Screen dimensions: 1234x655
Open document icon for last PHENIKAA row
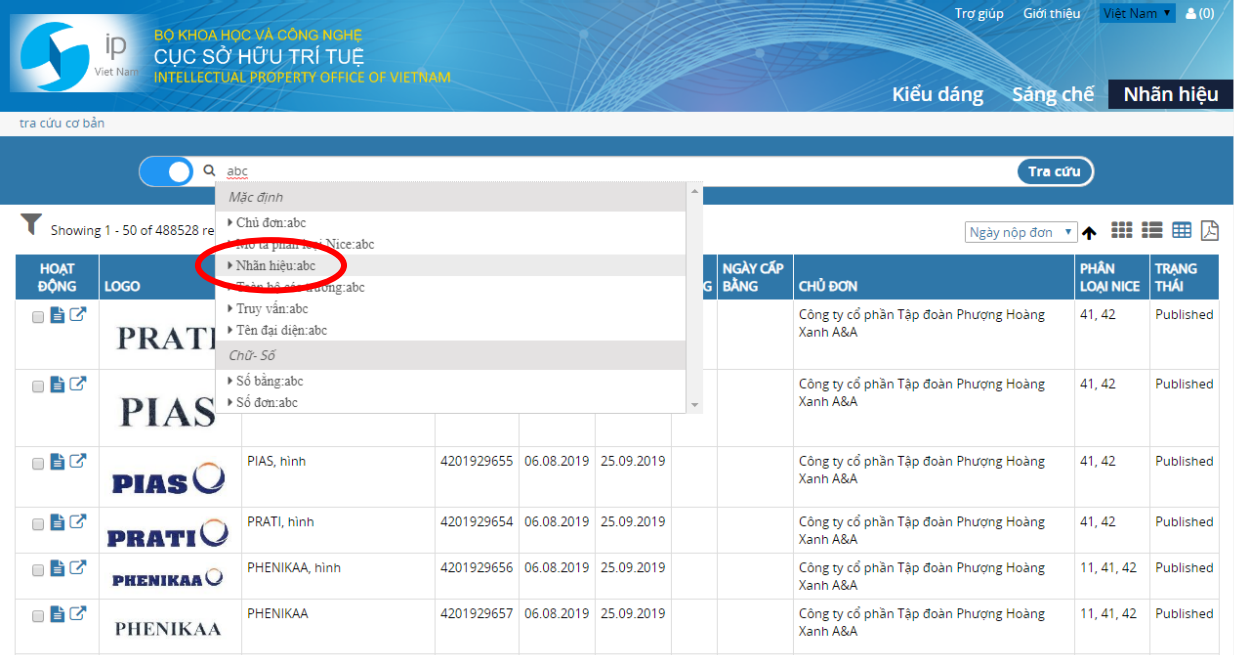tap(57, 614)
